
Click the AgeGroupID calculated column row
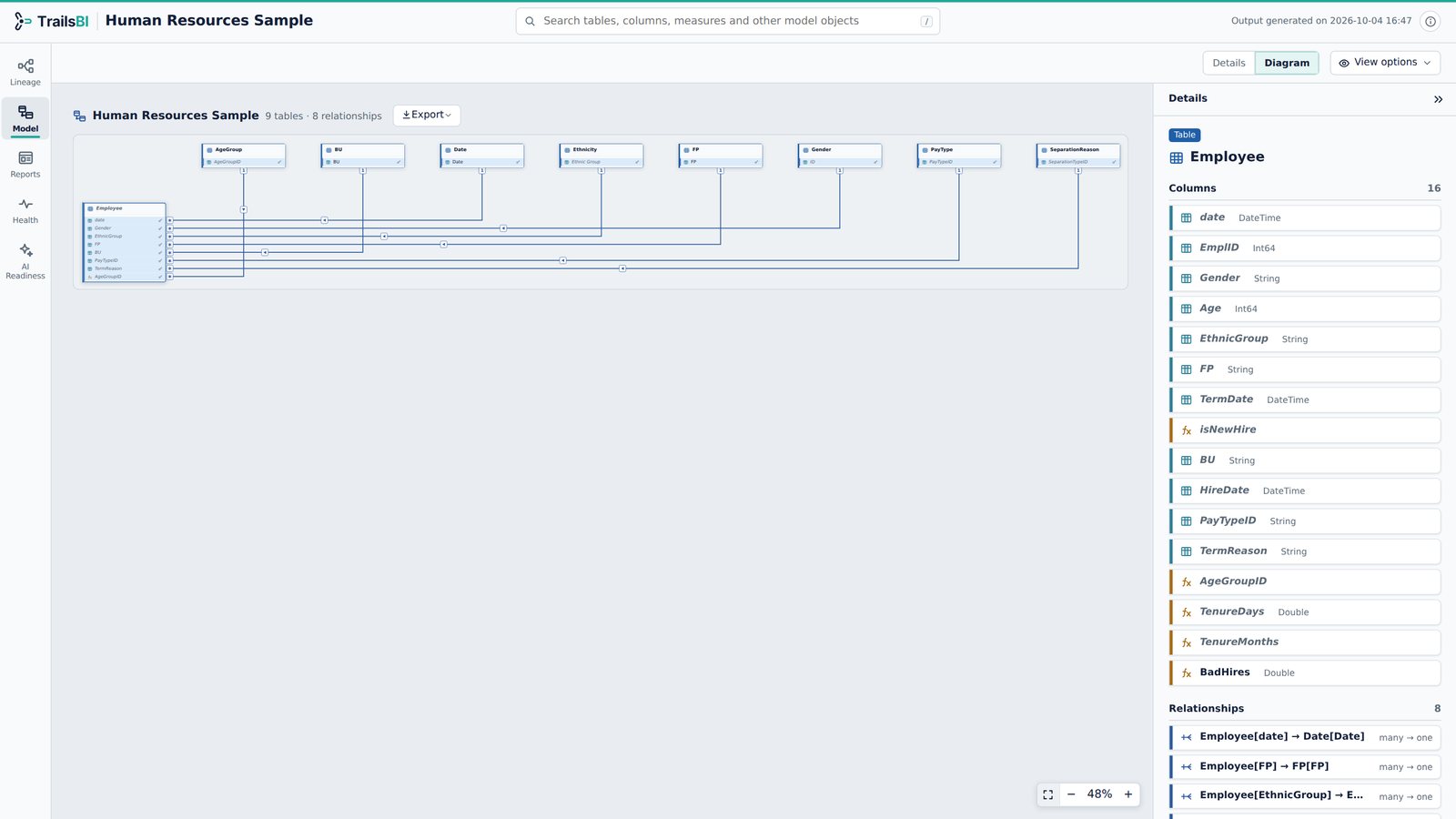click(x=1305, y=581)
